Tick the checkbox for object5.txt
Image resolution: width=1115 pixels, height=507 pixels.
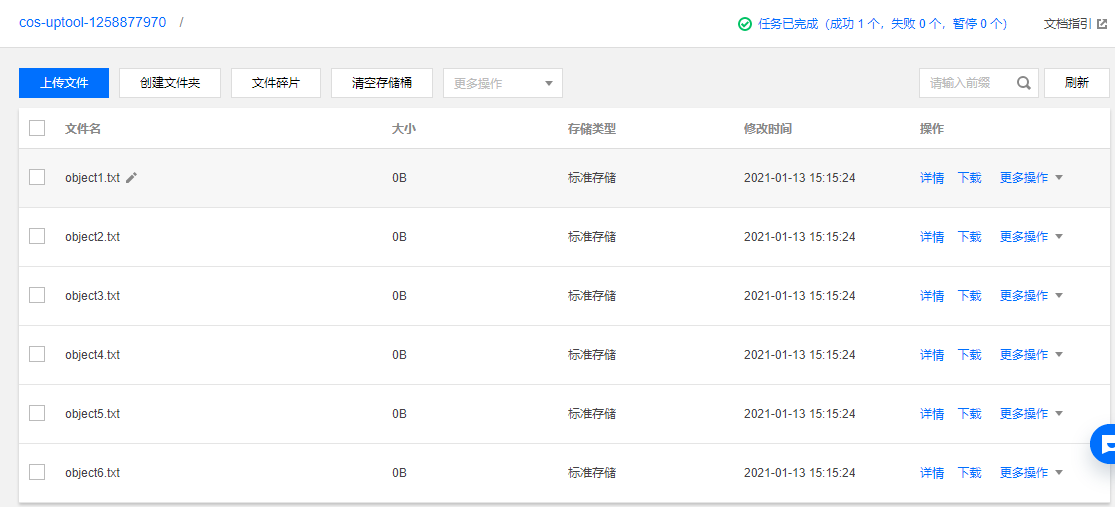(x=37, y=413)
